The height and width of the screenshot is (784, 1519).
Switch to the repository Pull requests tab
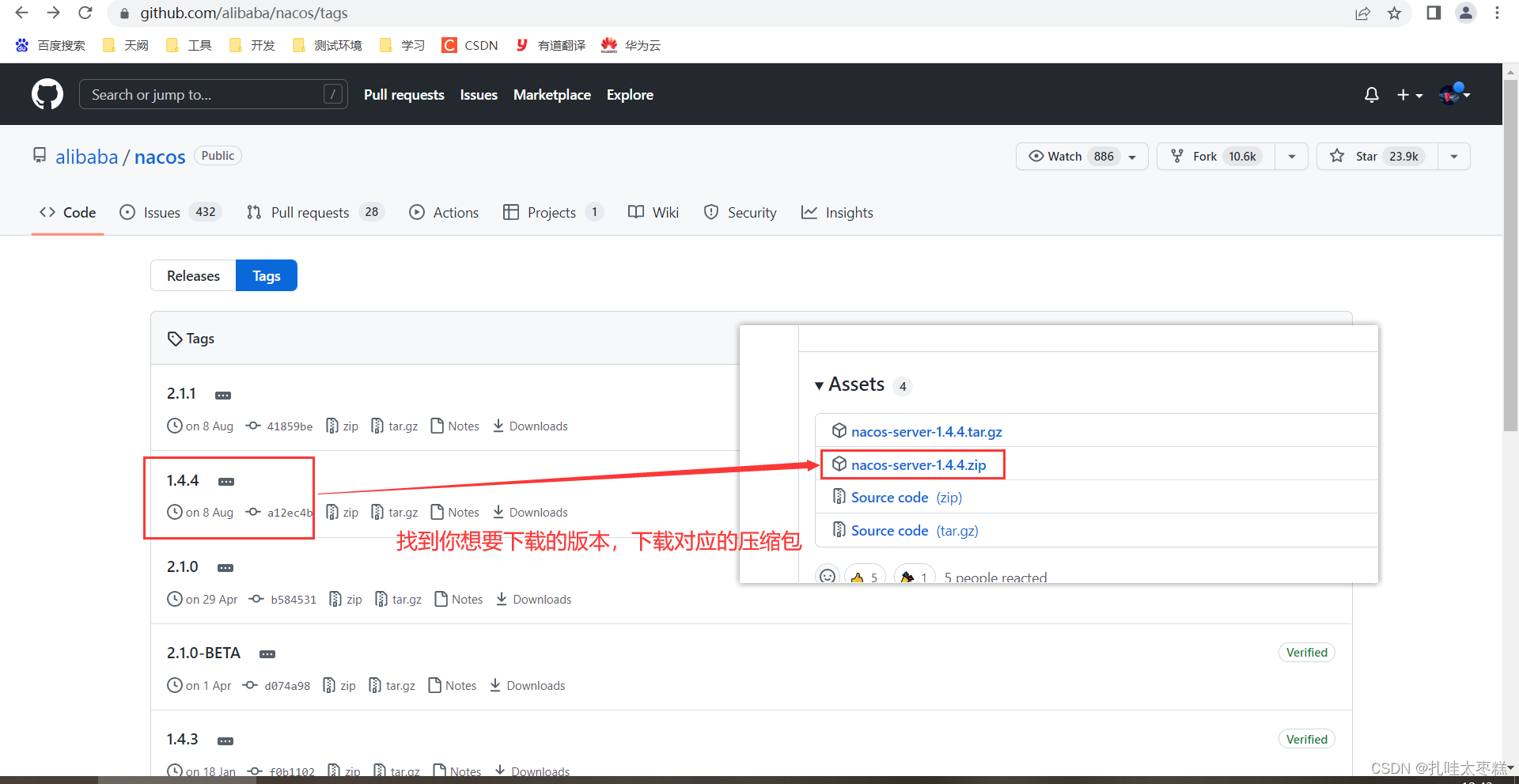(315, 212)
